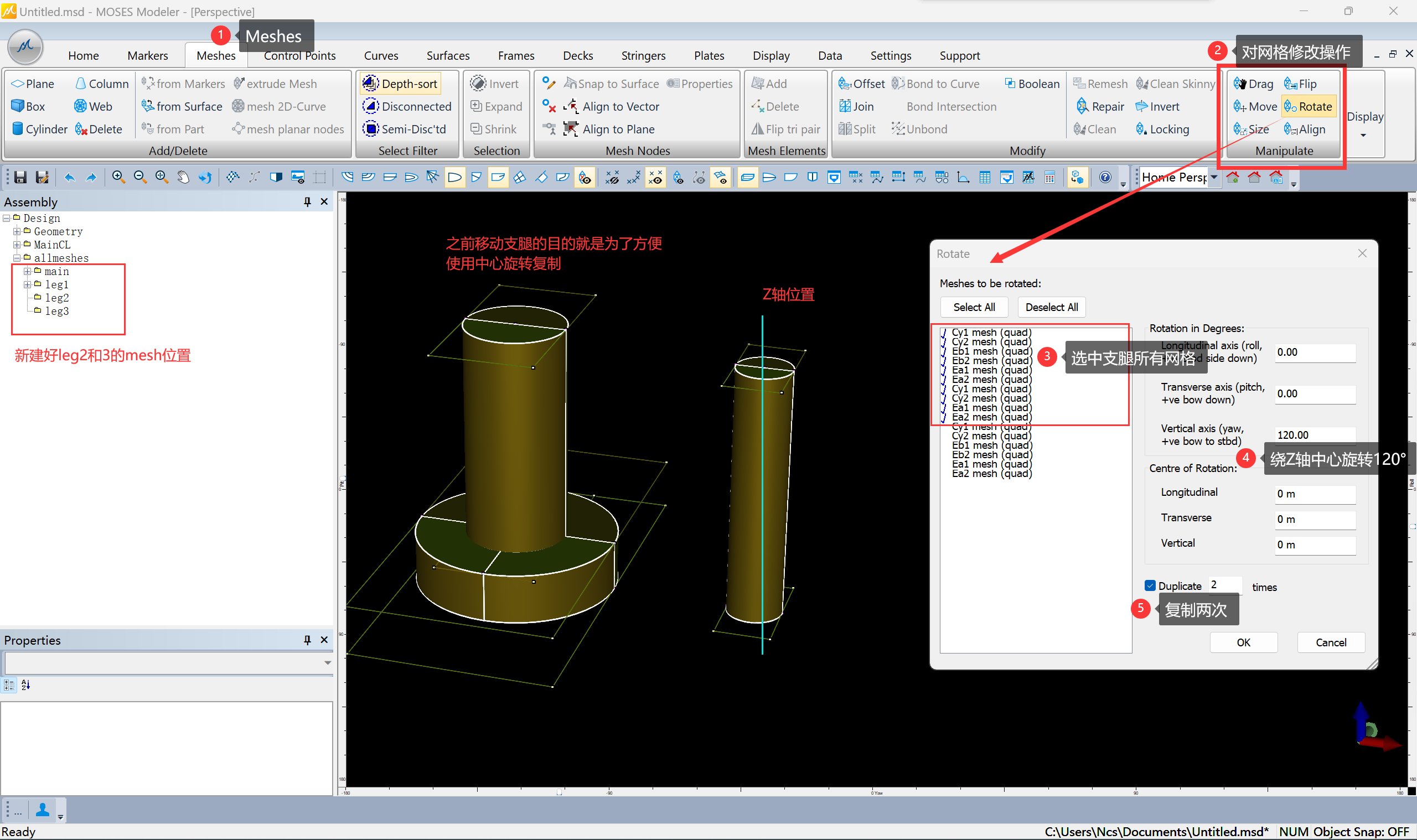The width and height of the screenshot is (1417, 840).
Task: Click the Boolean modify tool
Action: (1031, 84)
